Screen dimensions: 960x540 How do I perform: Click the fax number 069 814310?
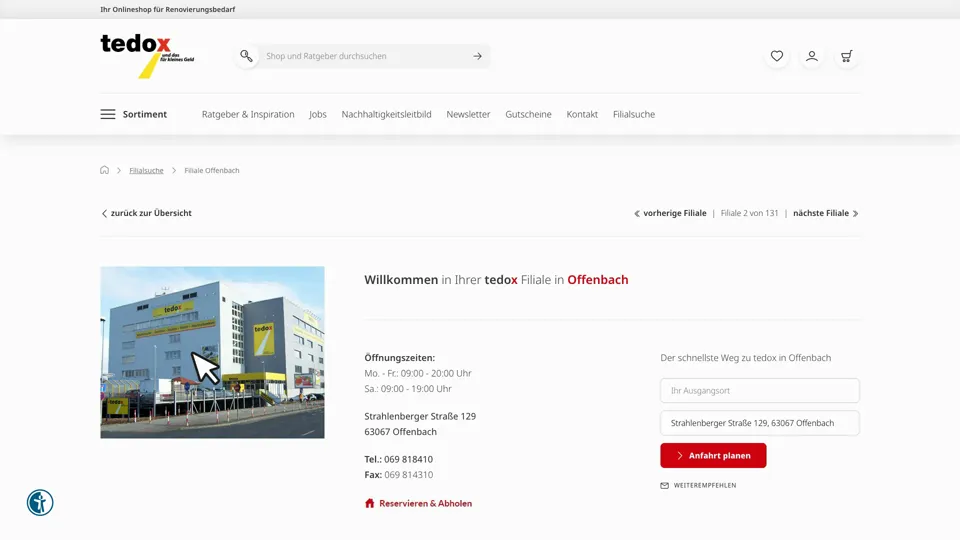coord(408,474)
